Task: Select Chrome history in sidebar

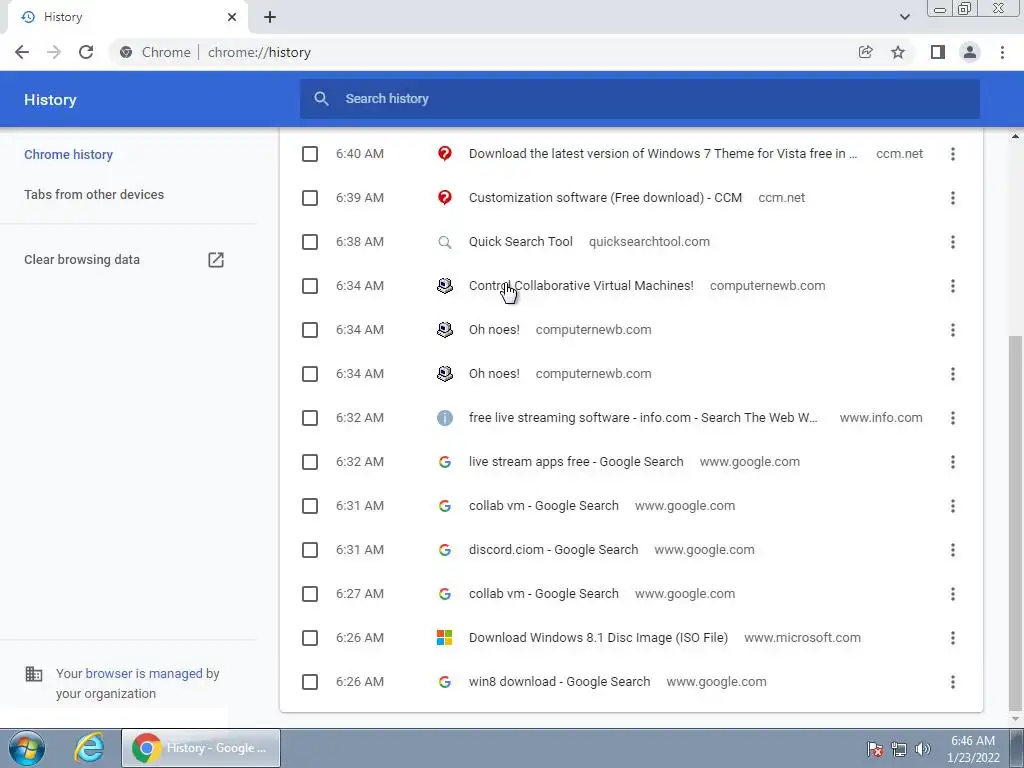Action: click(69, 155)
